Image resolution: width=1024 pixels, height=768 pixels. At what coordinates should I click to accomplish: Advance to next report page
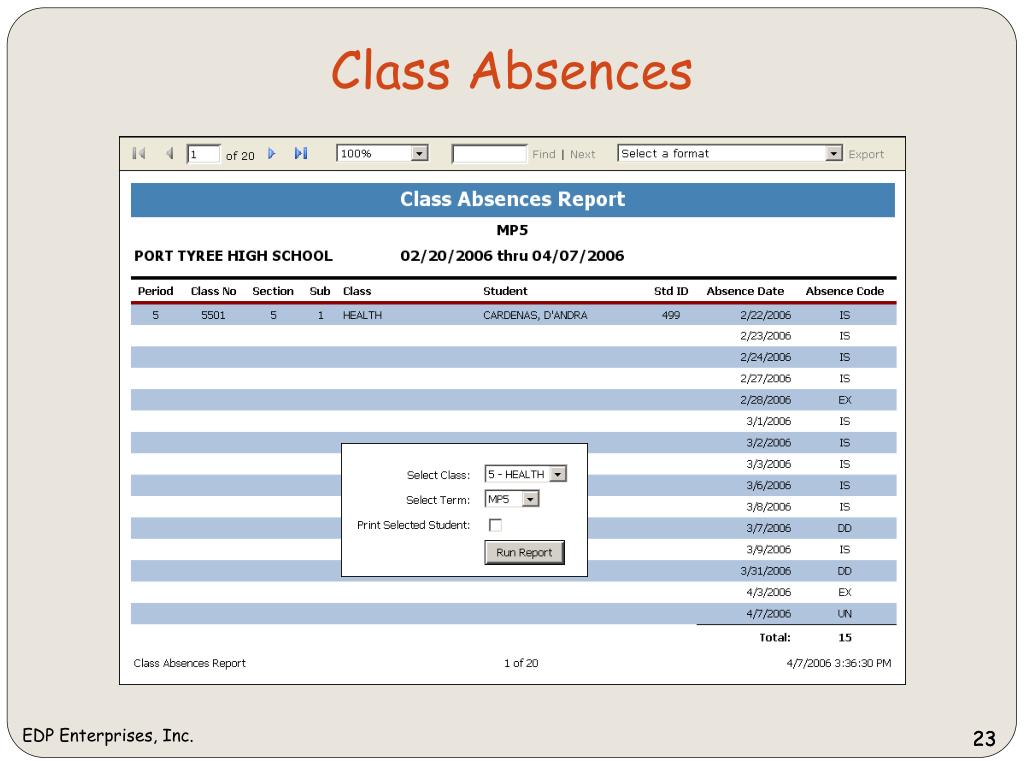click(272, 153)
